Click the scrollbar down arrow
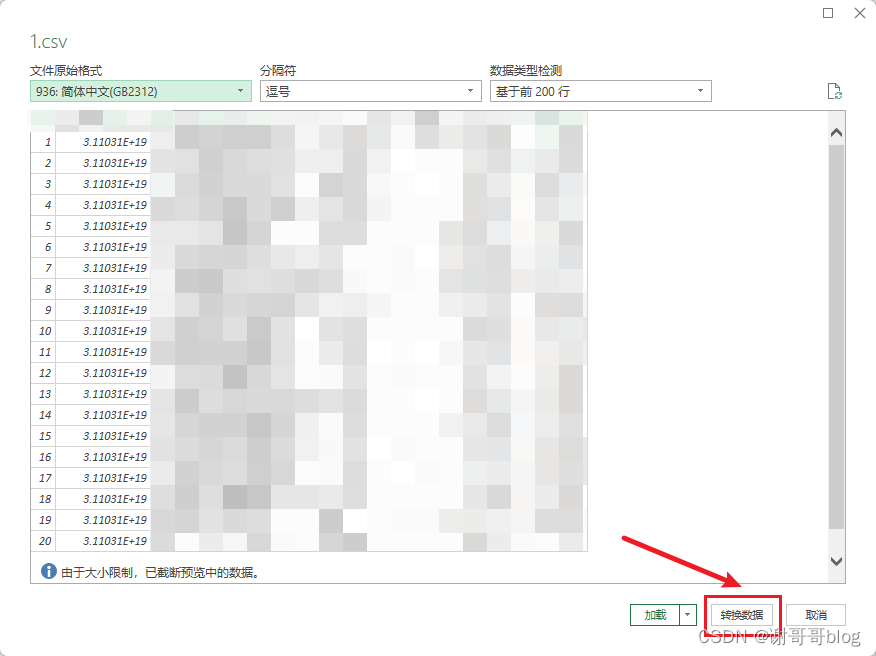Image resolution: width=876 pixels, height=656 pixels. pos(837,561)
